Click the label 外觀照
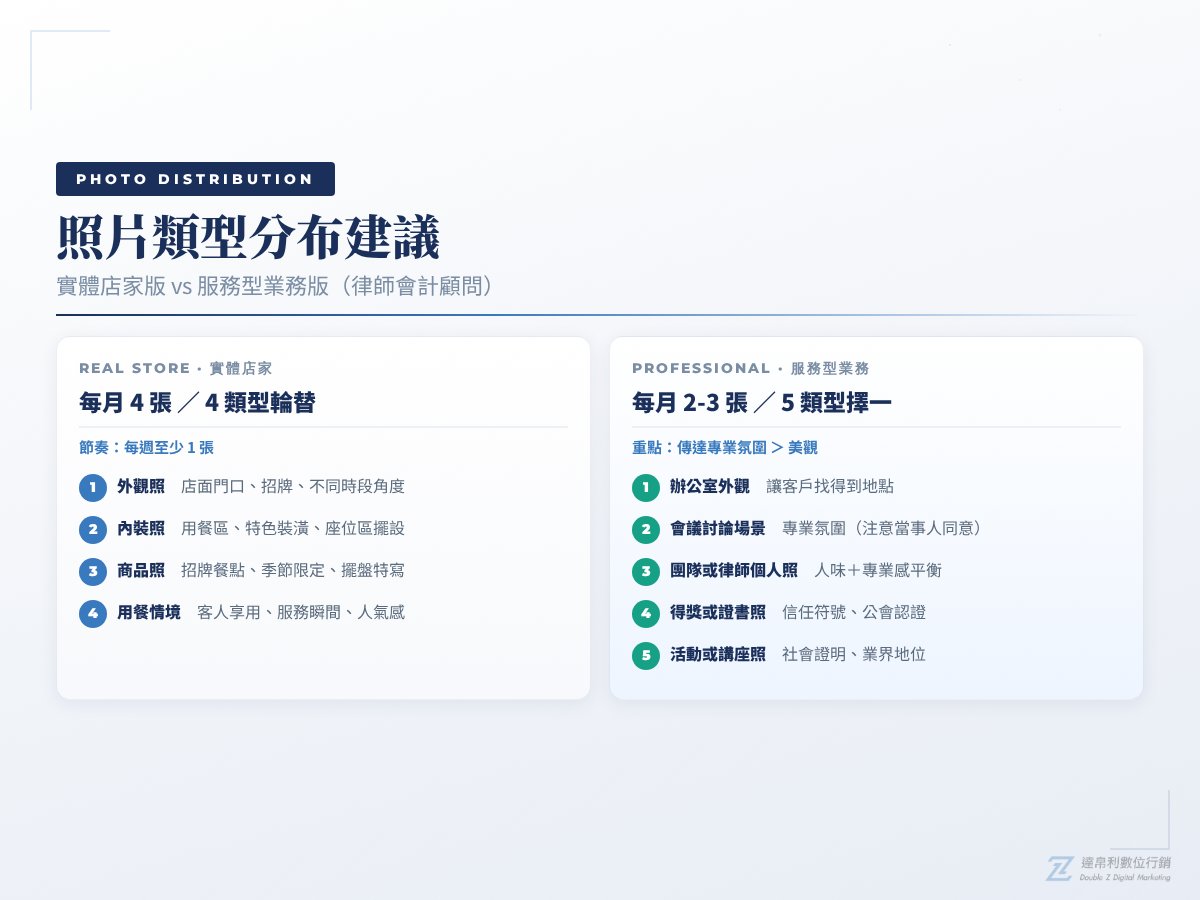Viewport: 1200px width, 900px height. tap(141, 487)
